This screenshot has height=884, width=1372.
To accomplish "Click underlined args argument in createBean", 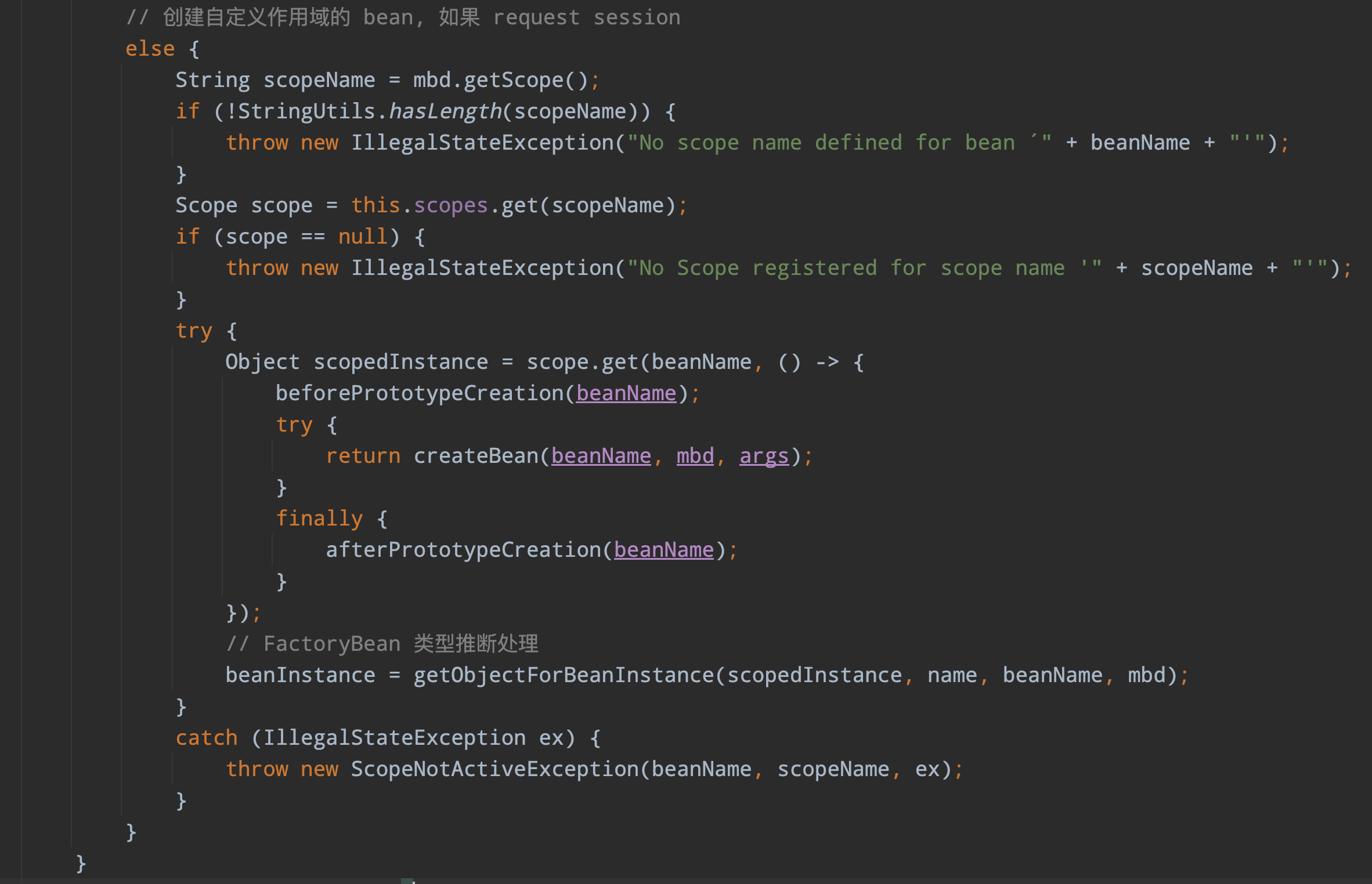I will pyautogui.click(x=764, y=456).
